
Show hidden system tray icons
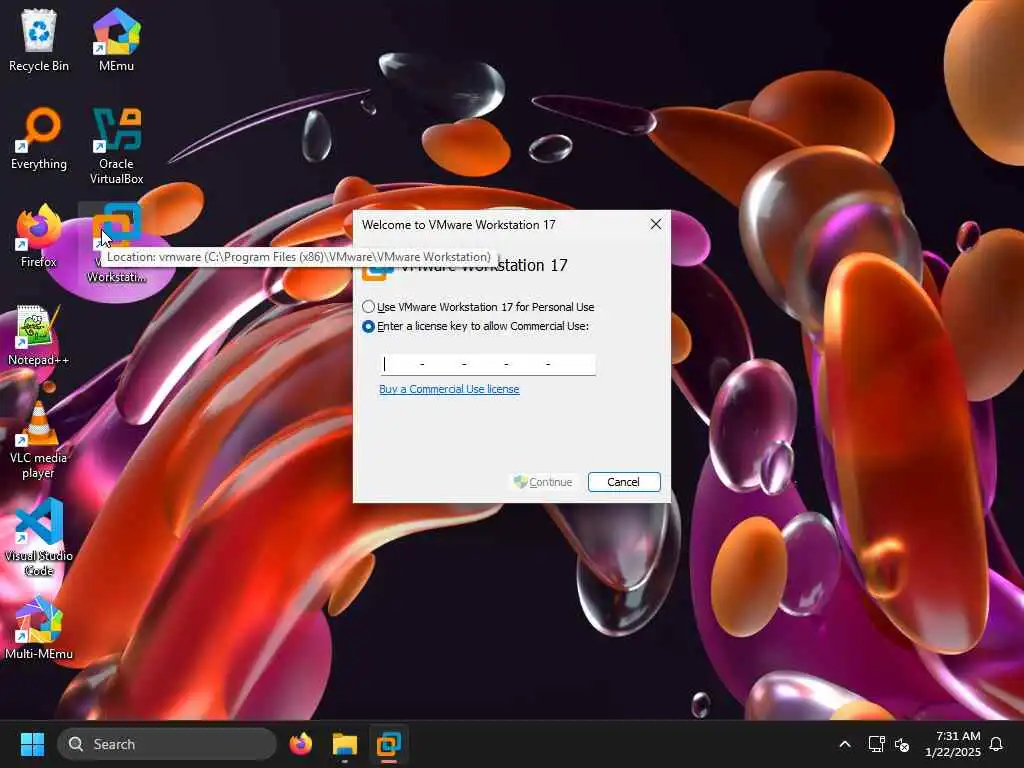click(x=844, y=744)
